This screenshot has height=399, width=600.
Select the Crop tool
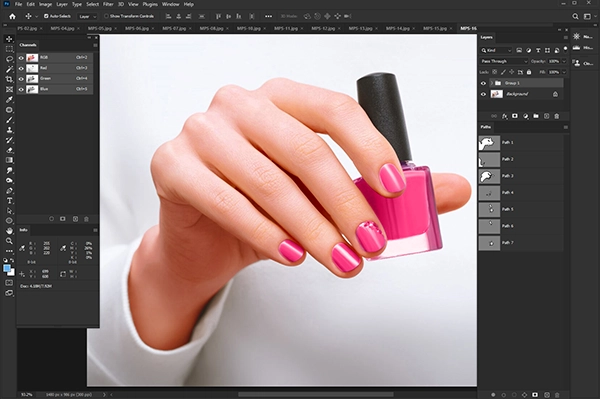pos(9,79)
